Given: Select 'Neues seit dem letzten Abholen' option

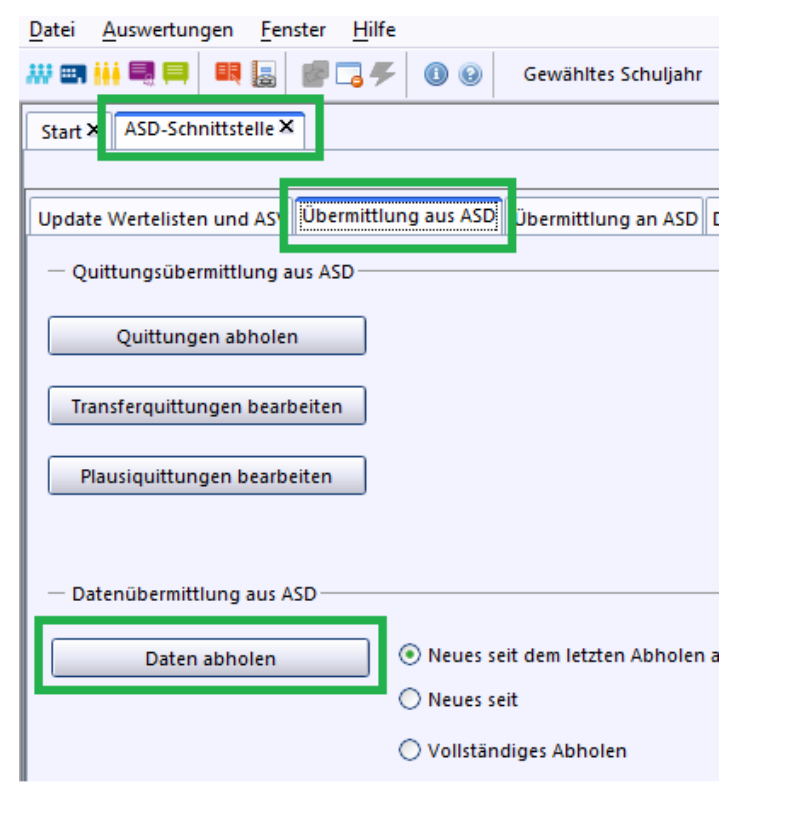Looking at the screenshot, I should click(410, 655).
